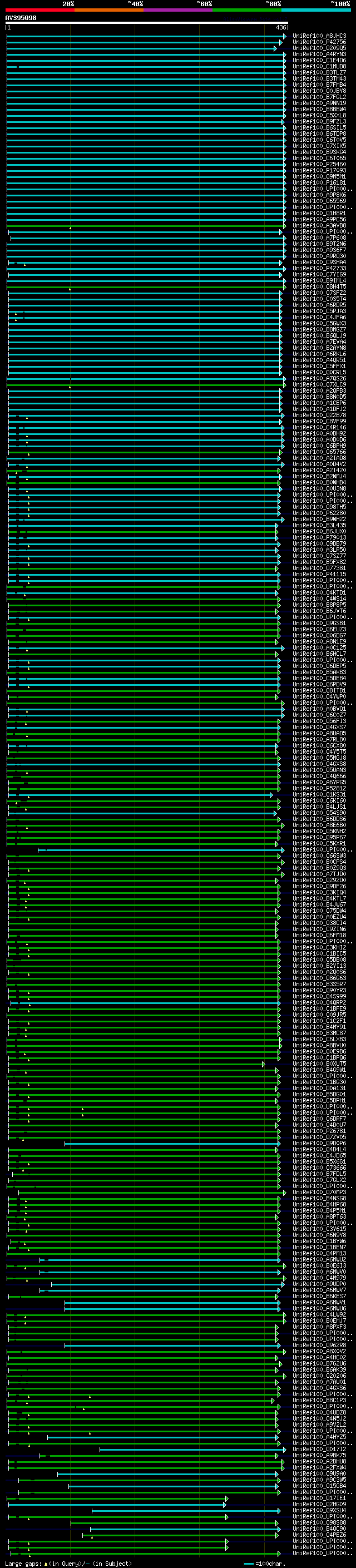Open the UniRef100_Q8H4T5 label
This screenshot has width=356, height=1568.
319,286
